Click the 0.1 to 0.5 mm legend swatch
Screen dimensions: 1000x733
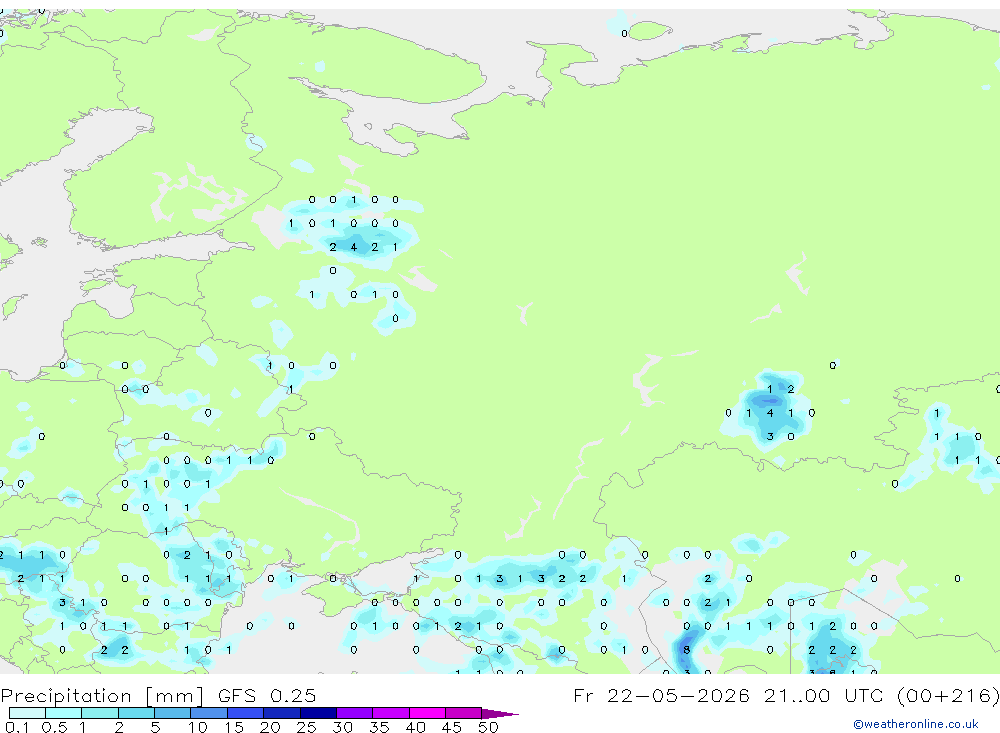(27, 713)
